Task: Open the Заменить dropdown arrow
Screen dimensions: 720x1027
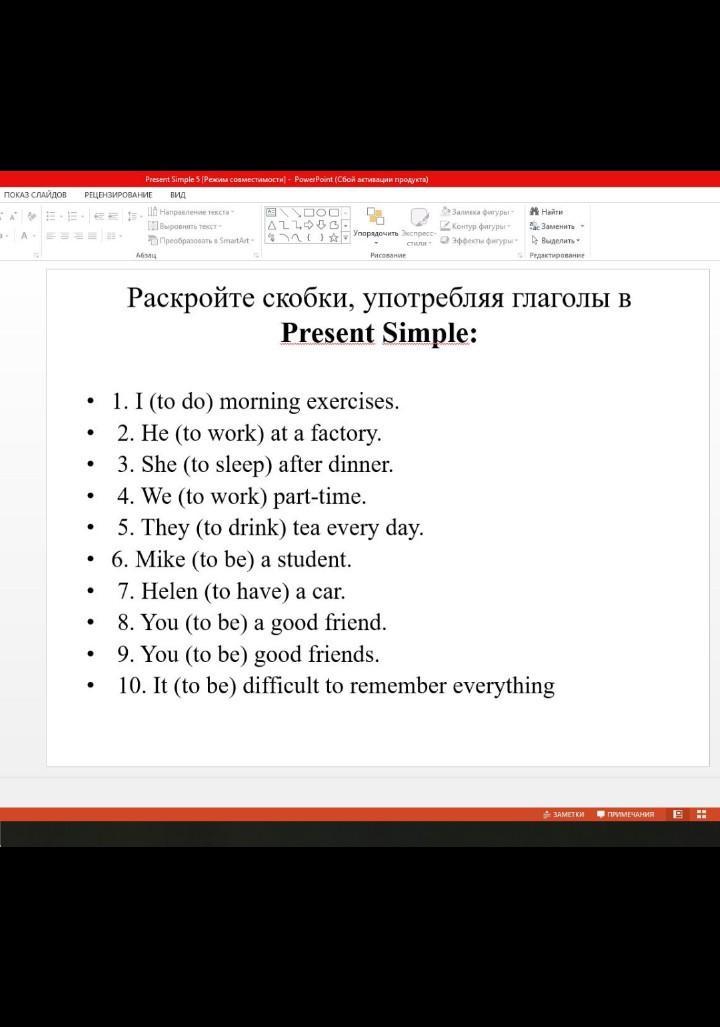Action: 582,226
